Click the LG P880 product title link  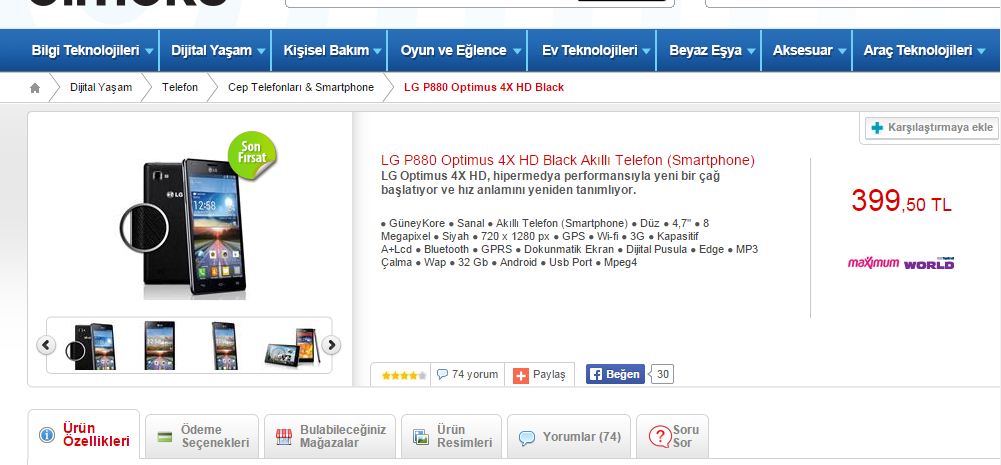568,160
